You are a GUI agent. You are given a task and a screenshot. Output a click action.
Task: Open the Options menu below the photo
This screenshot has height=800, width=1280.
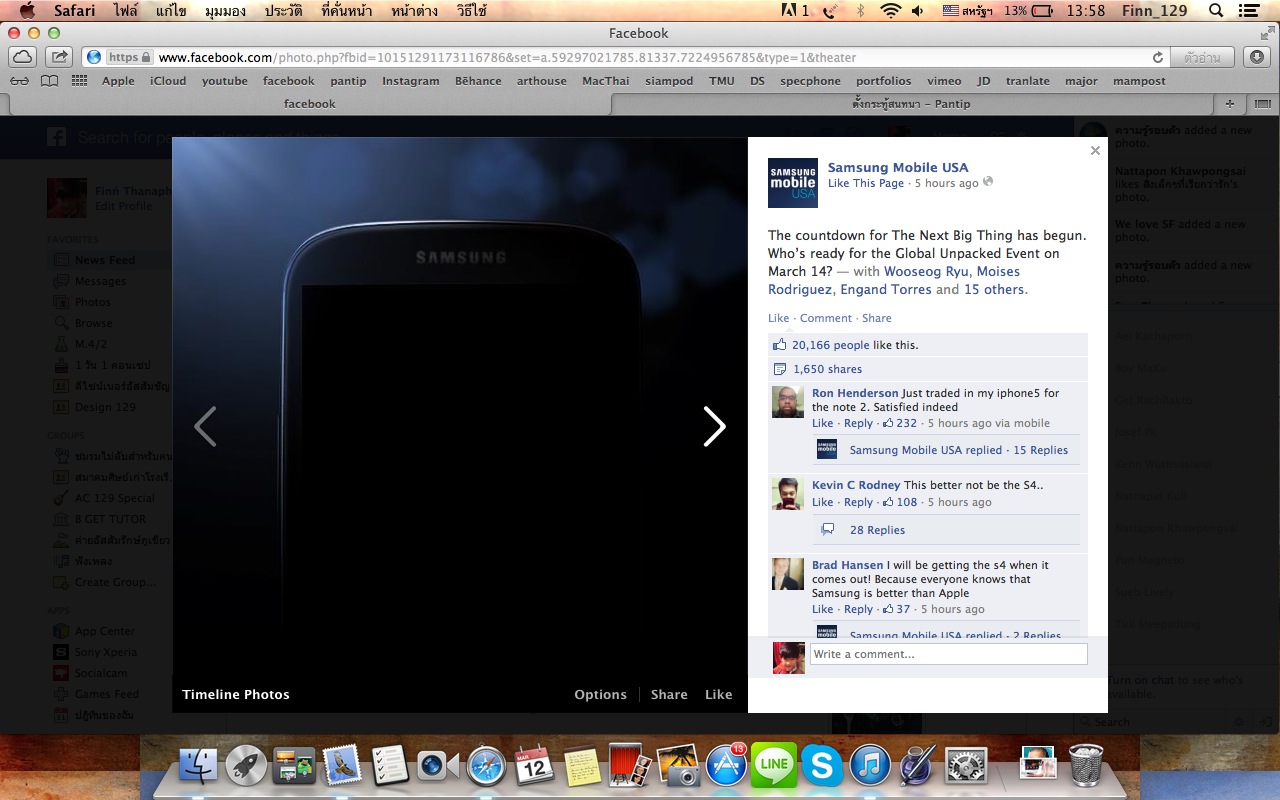pos(600,694)
